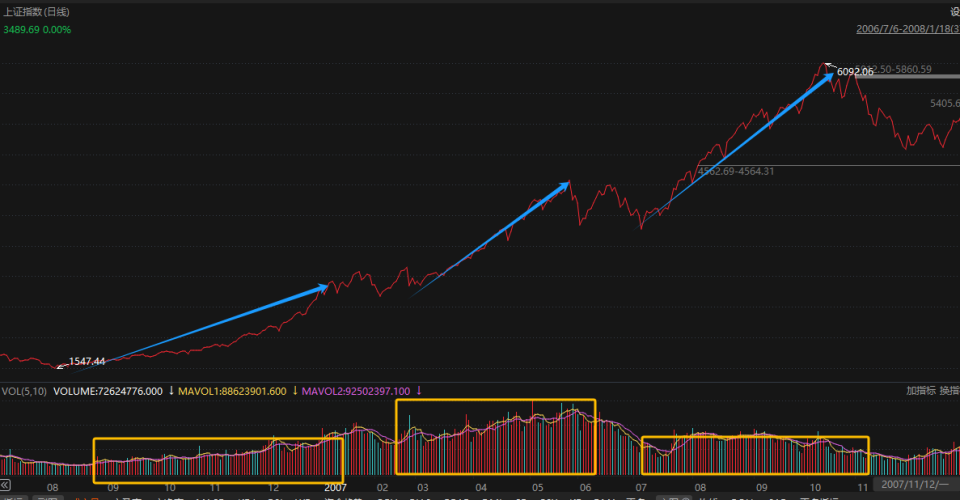
Task: Click the white arrow after VOLUME value
Action: click(171, 390)
